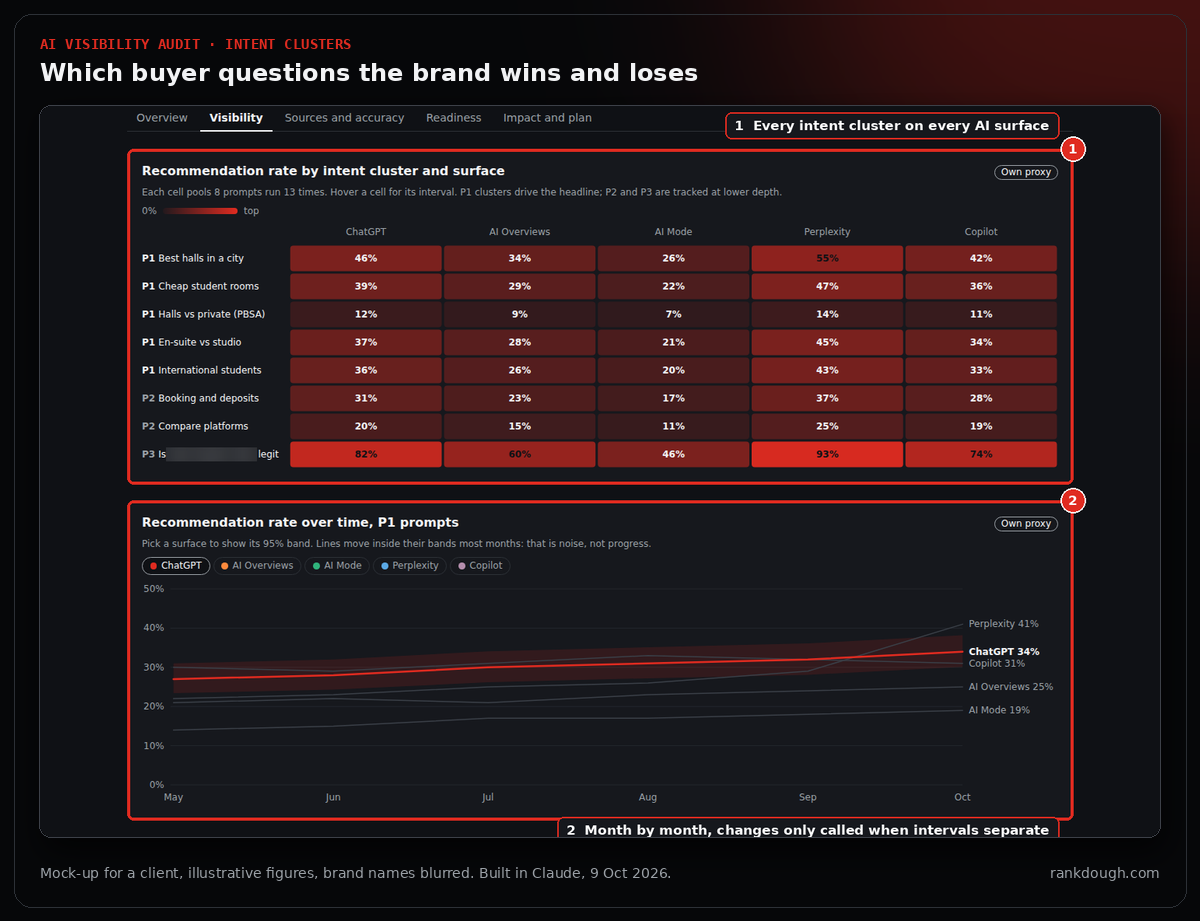1200x921 pixels.
Task: Click the ChatGPT heatmap column header
Action: pos(366,232)
